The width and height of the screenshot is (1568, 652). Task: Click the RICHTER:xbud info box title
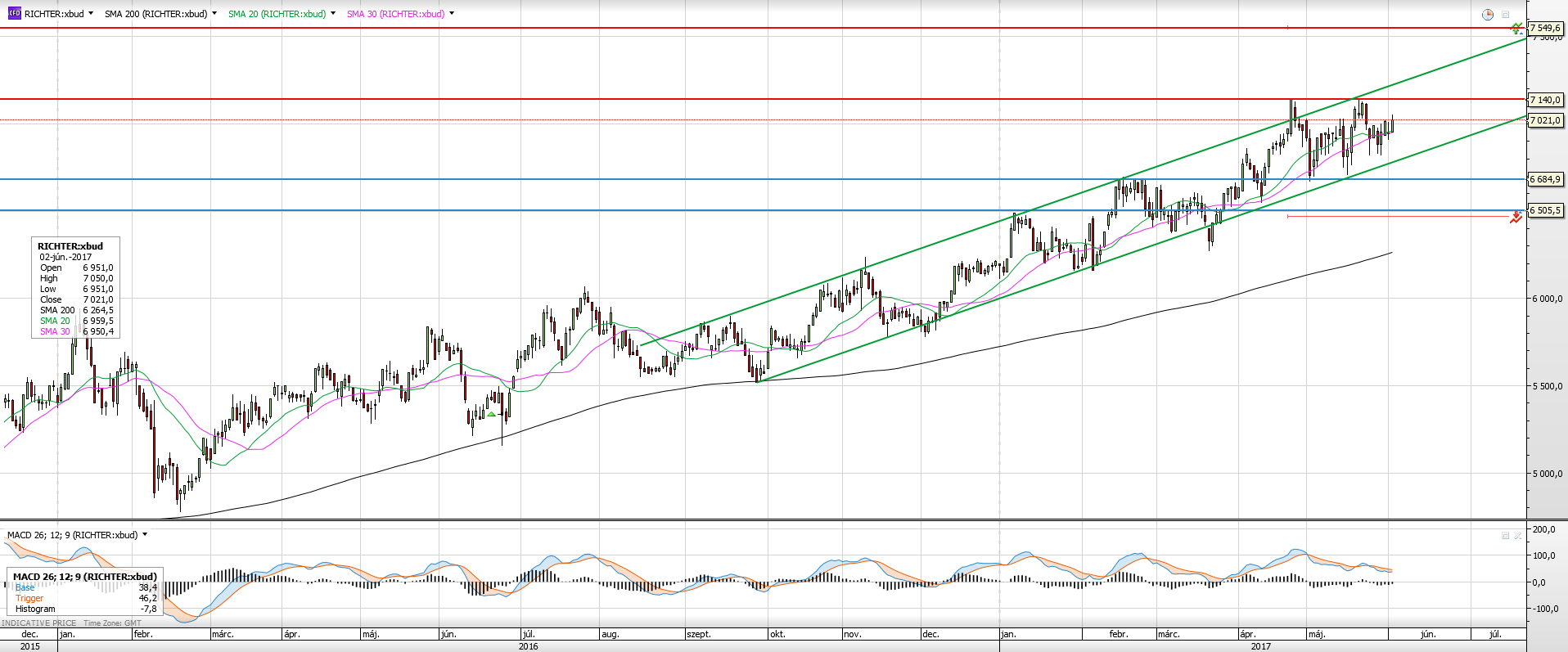pyautogui.click(x=70, y=246)
